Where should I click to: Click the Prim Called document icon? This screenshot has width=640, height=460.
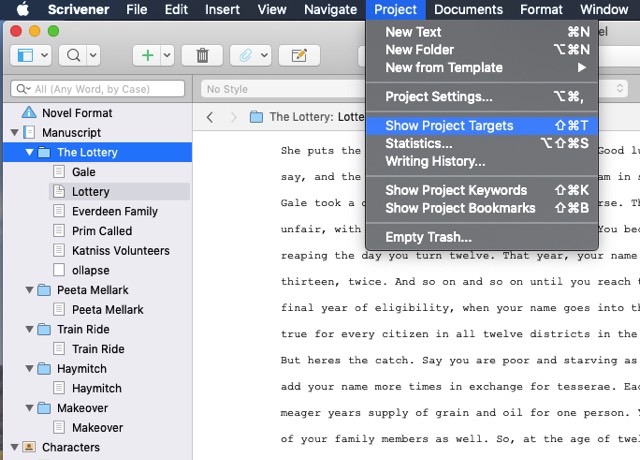click(59, 231)
